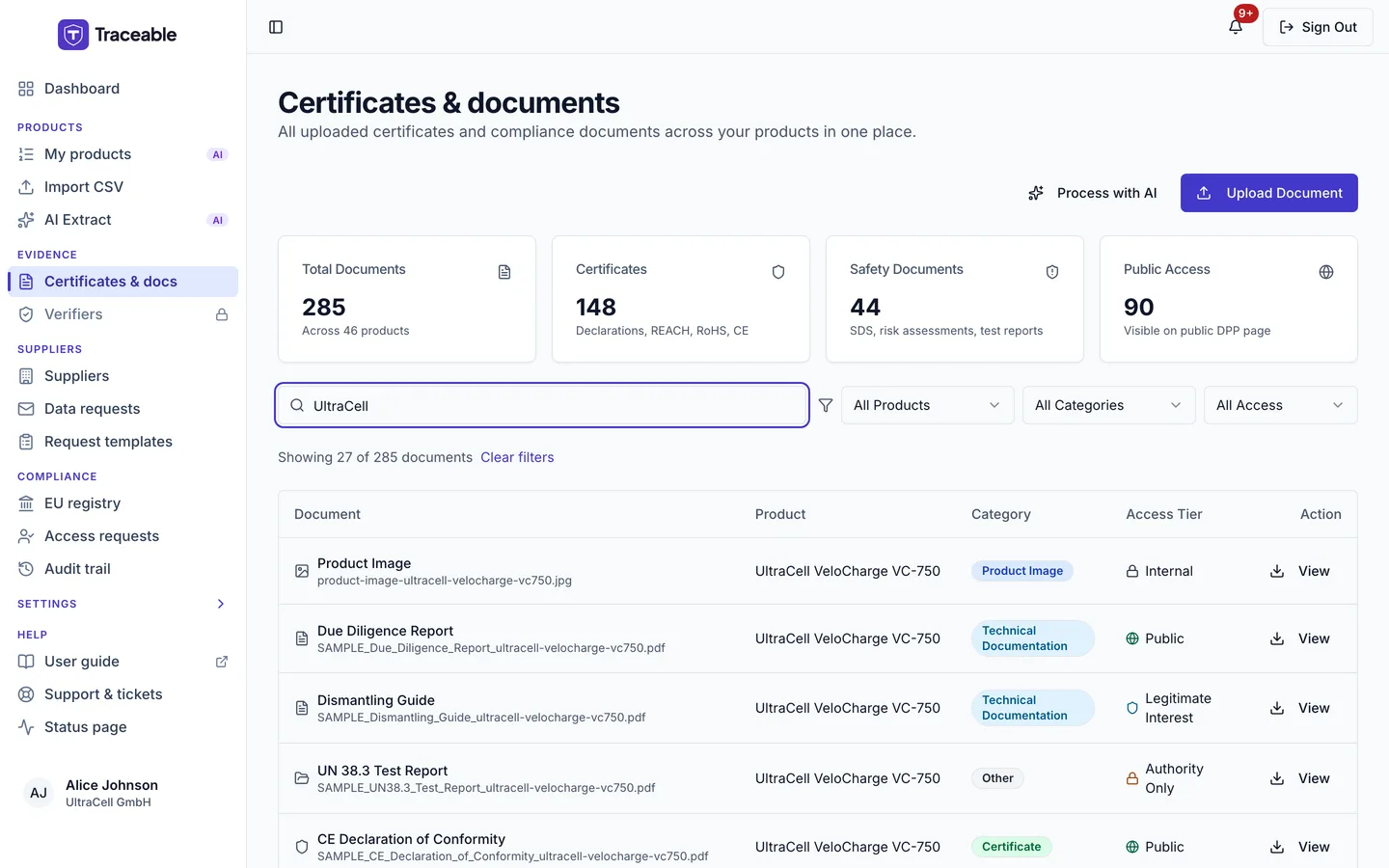Open AI Extract page

pos(123,220)
